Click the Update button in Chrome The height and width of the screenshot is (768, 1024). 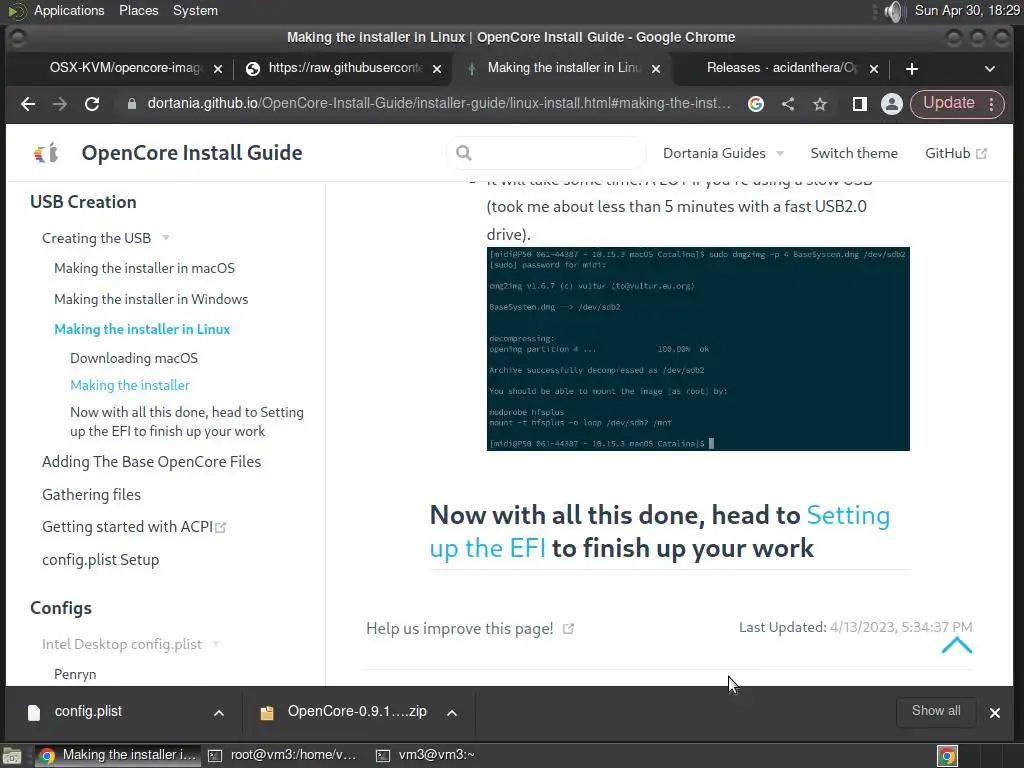pyautogui.click(x=948, y=103)
